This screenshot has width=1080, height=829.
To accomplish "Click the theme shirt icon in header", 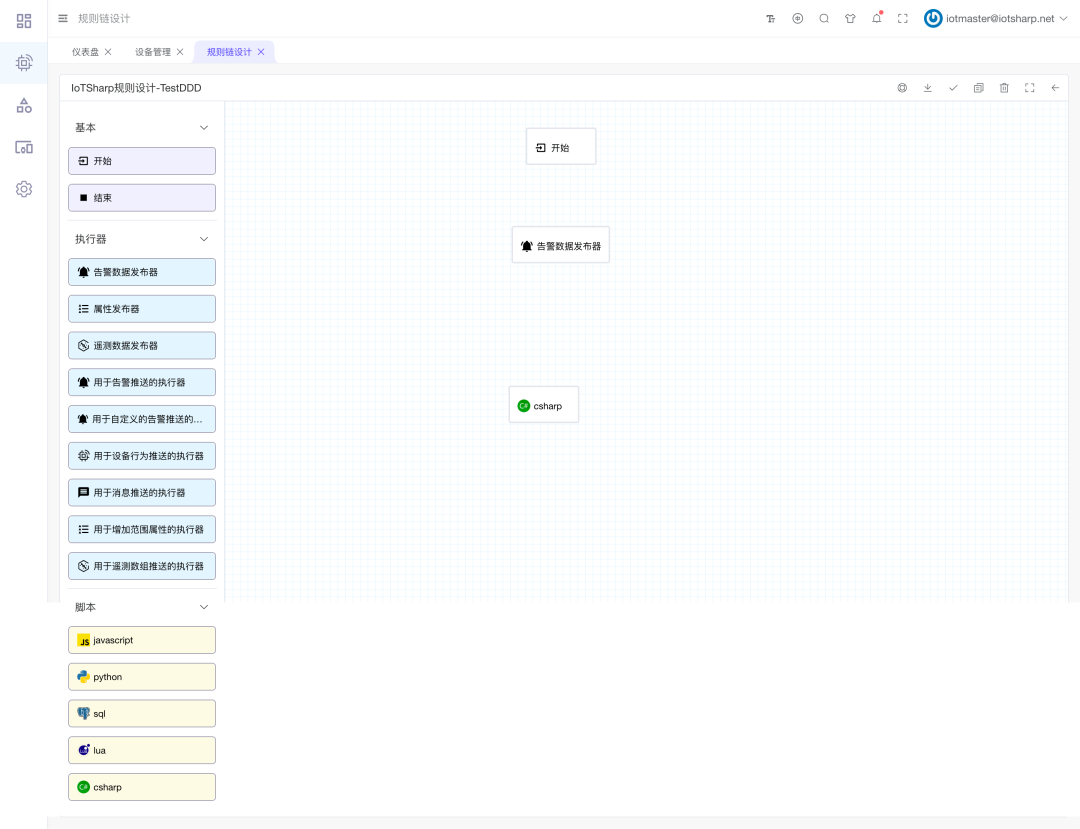I will pyautogui.click(x=850, y=19).
